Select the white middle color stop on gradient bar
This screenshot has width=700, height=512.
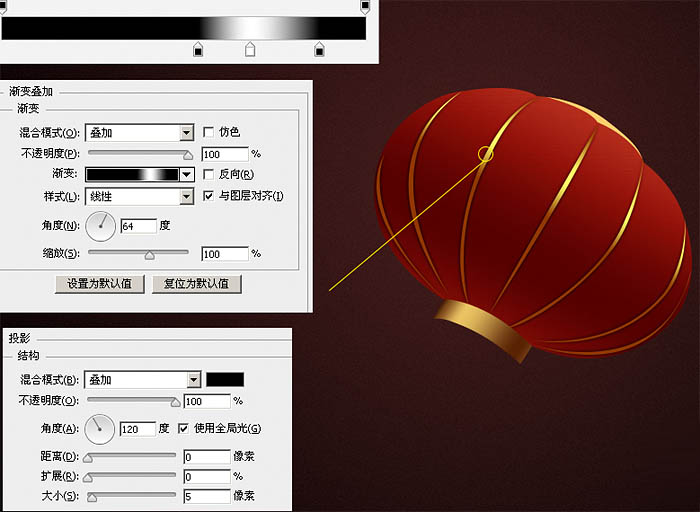(250, 49)
